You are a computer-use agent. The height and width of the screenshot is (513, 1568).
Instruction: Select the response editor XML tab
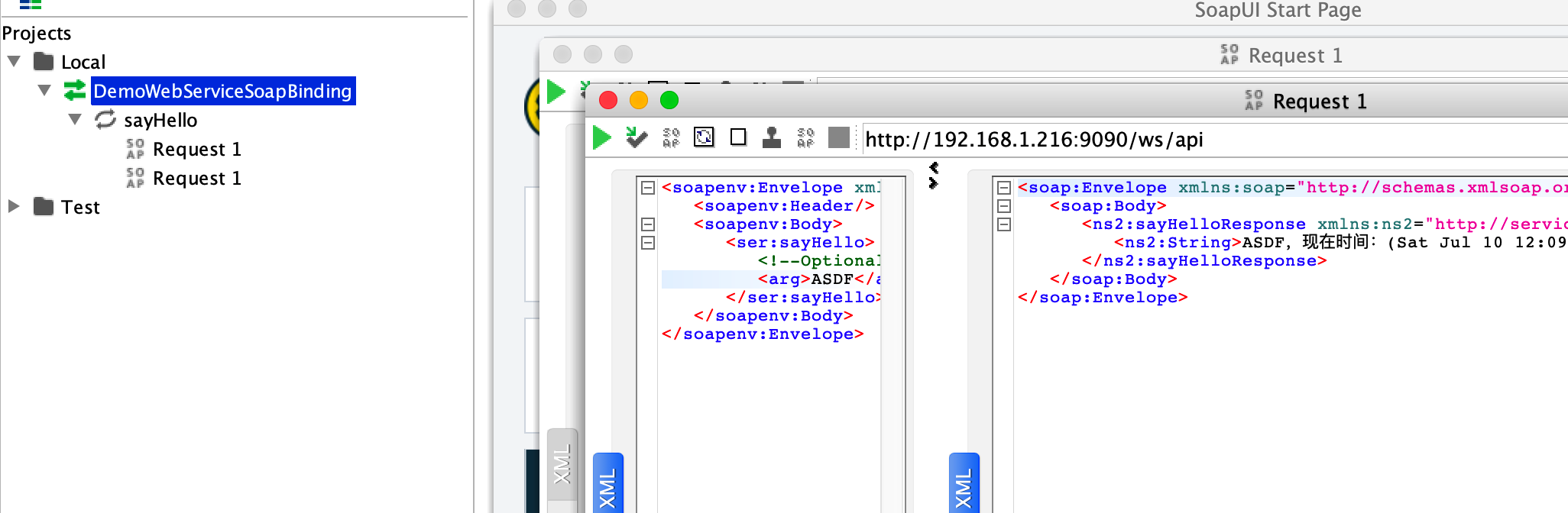[x=964, y=483]
